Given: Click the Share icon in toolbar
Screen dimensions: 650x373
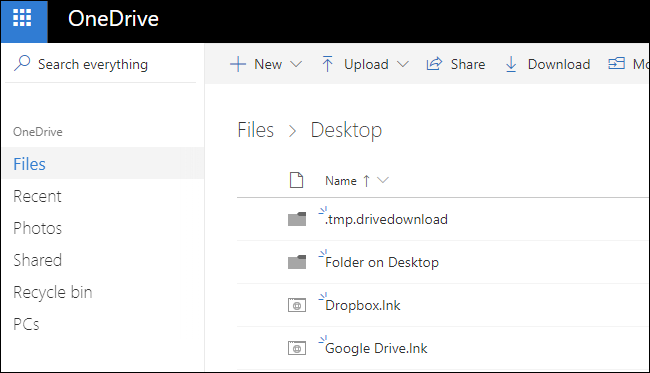Looking at the screenshot, I should 434,64.
